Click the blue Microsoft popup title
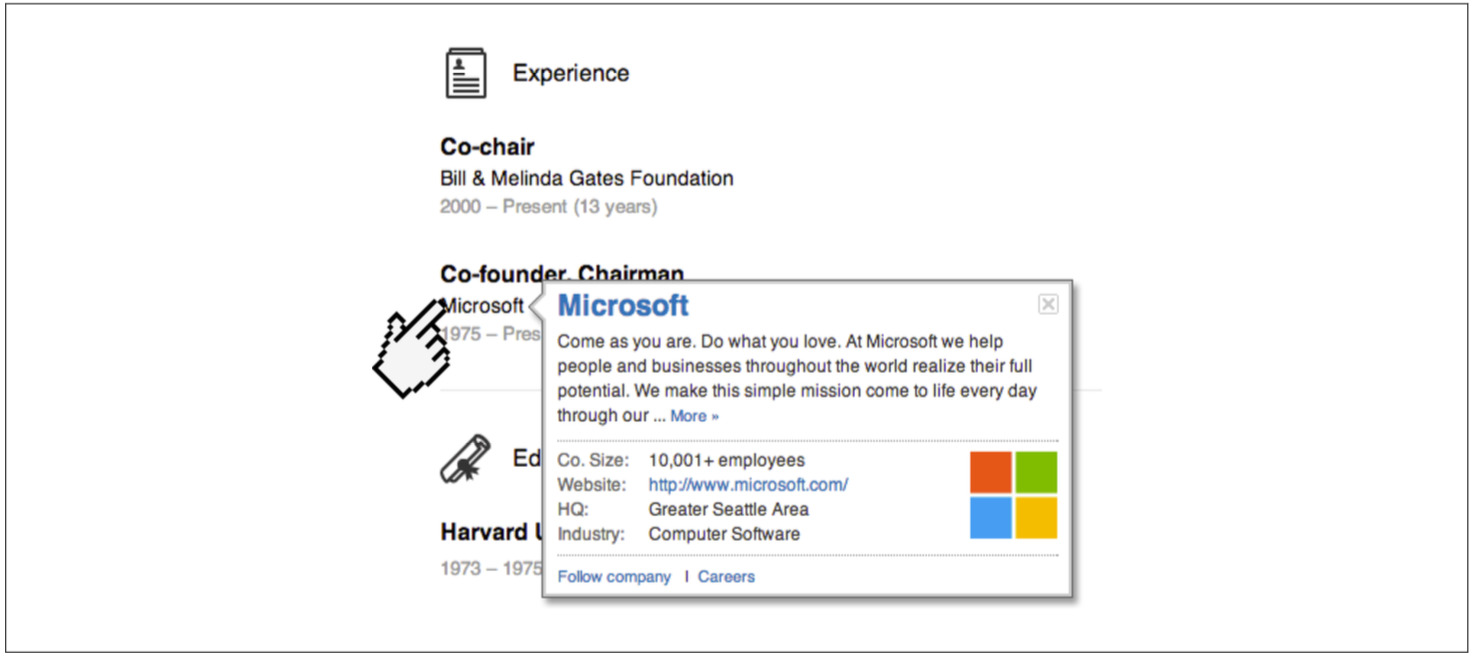Viewport: 1480px width, 660px height. [x=623, y=305]
